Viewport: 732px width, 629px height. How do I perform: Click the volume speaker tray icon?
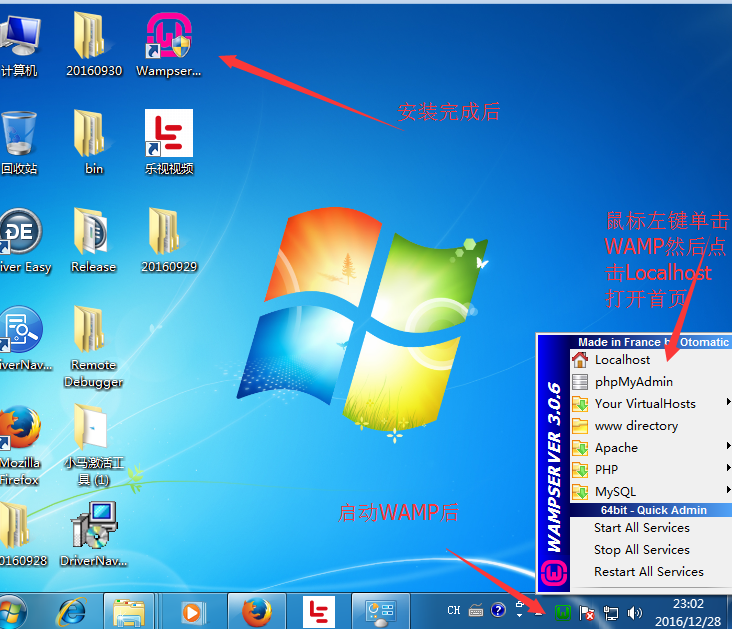635,612
